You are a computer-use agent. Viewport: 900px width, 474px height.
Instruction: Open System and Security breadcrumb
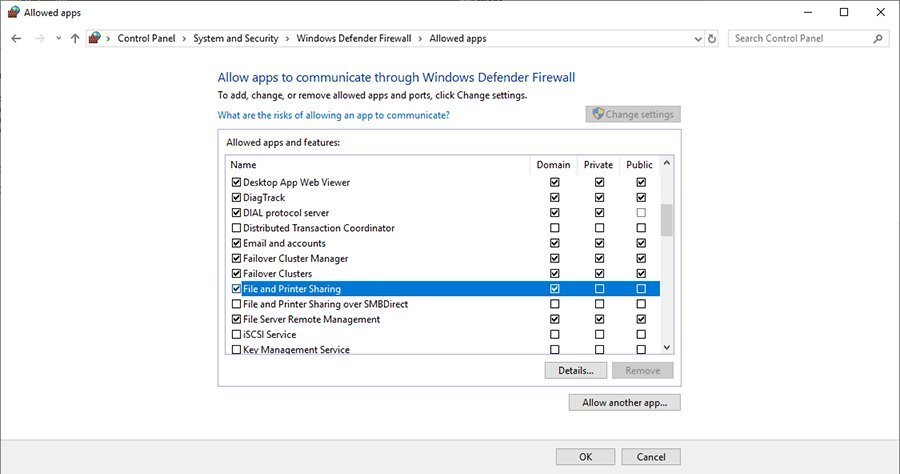[x=235, y=38]
